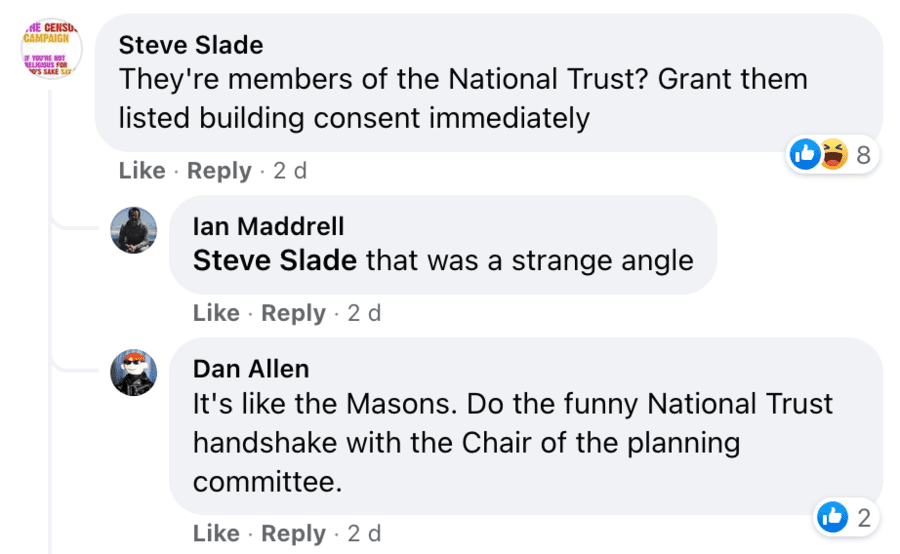Reply to Steve Slade's comment
This screenshot has height=554, width=900.
click(x=219, y=171)
